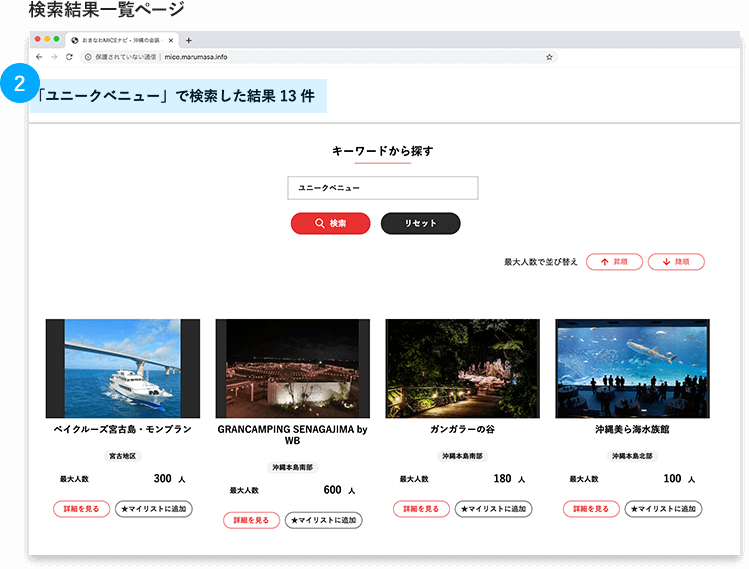Click the 180 人 capacity value
The width and height of the screenshot is (749, 569).
(509, 479)
